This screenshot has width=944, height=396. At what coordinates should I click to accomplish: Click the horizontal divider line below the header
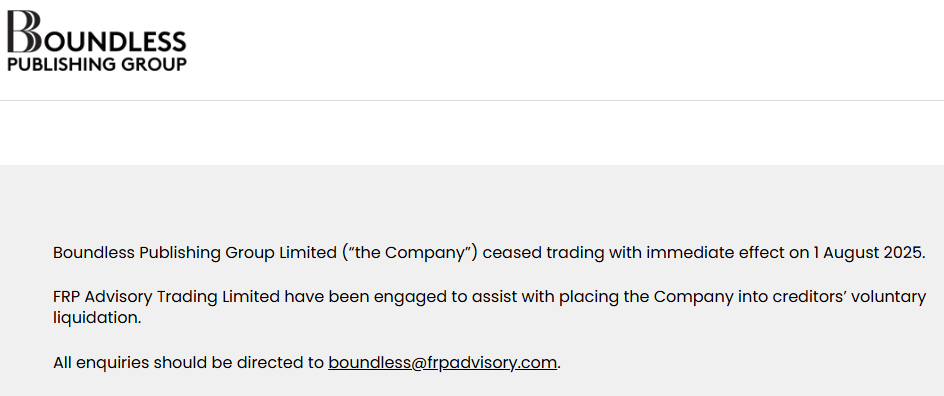(472, 101)
